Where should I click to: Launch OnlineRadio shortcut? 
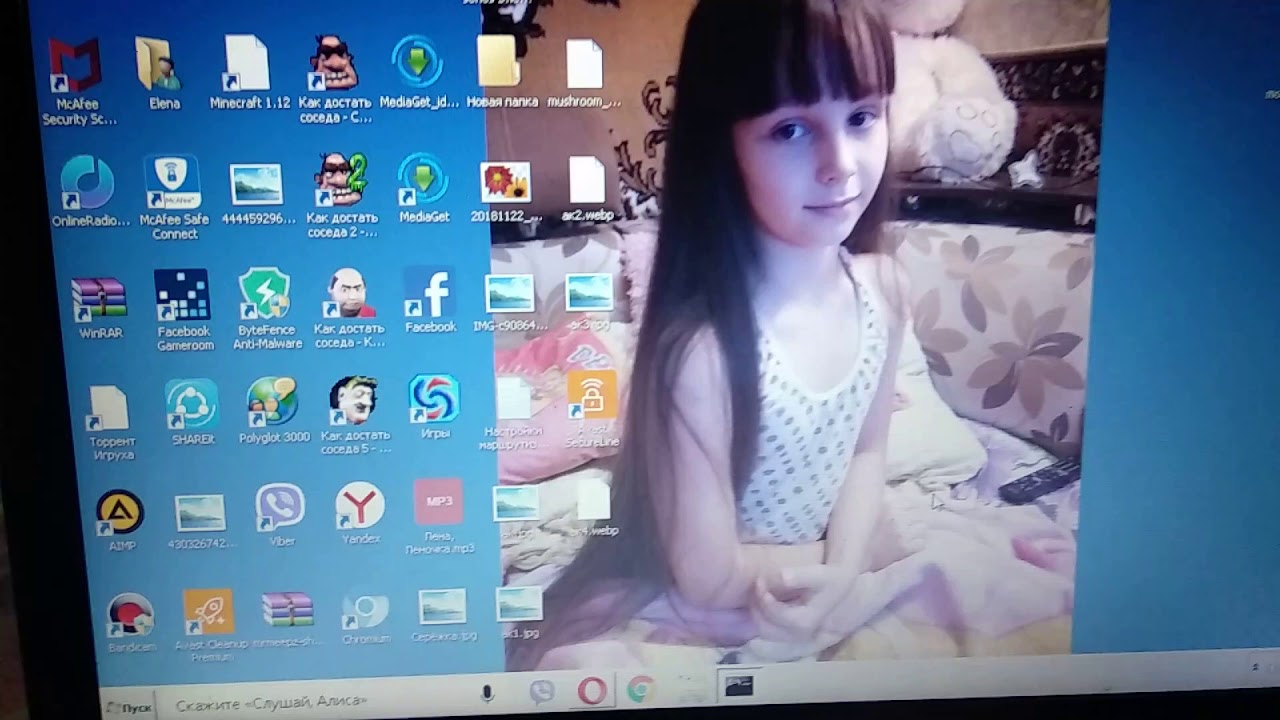pyautogui.click(x=88, y=183)
